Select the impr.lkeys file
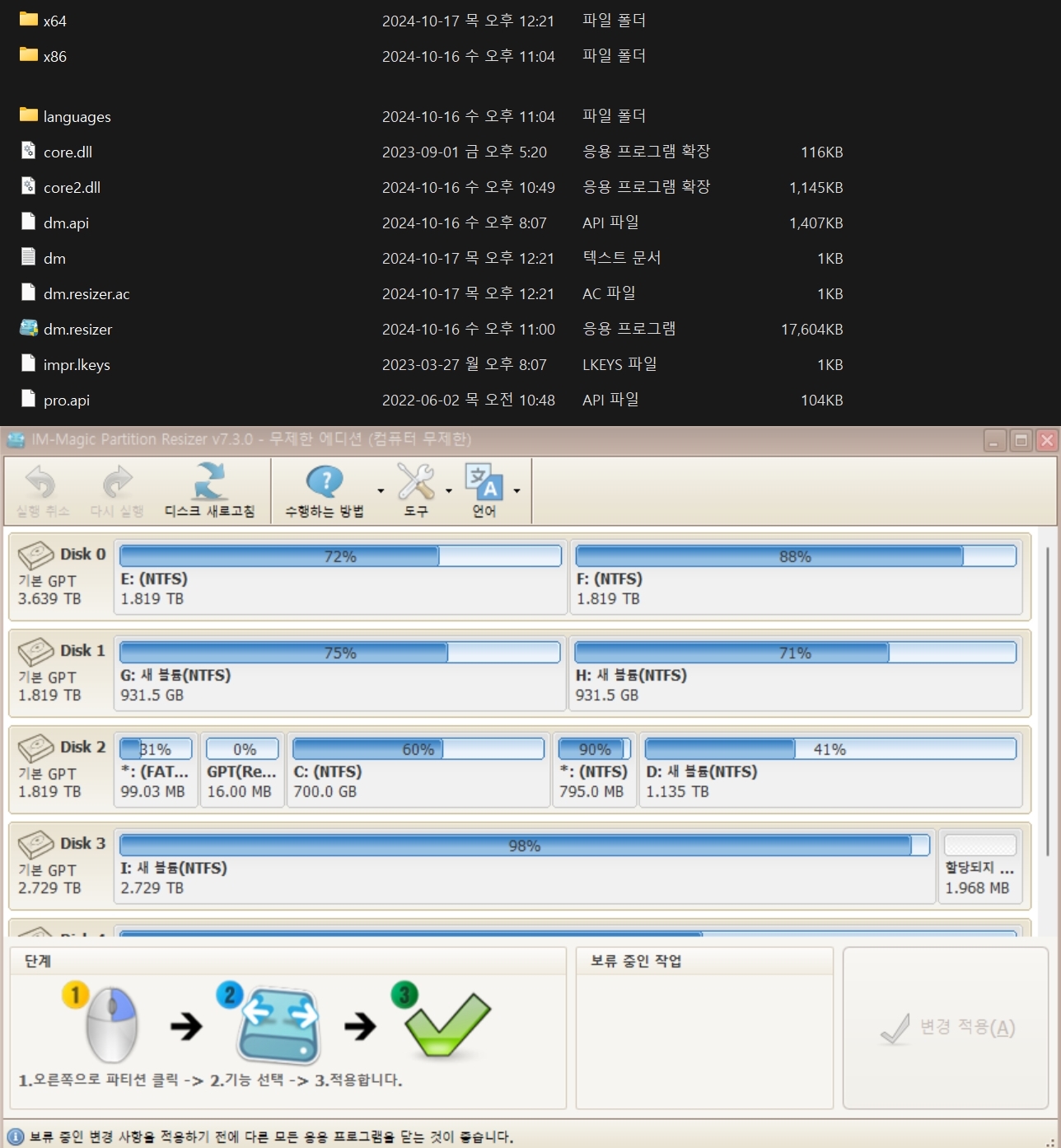The width and height of the screenshot is (1061, 1148). pyautogui.click(x=77, y=364)
